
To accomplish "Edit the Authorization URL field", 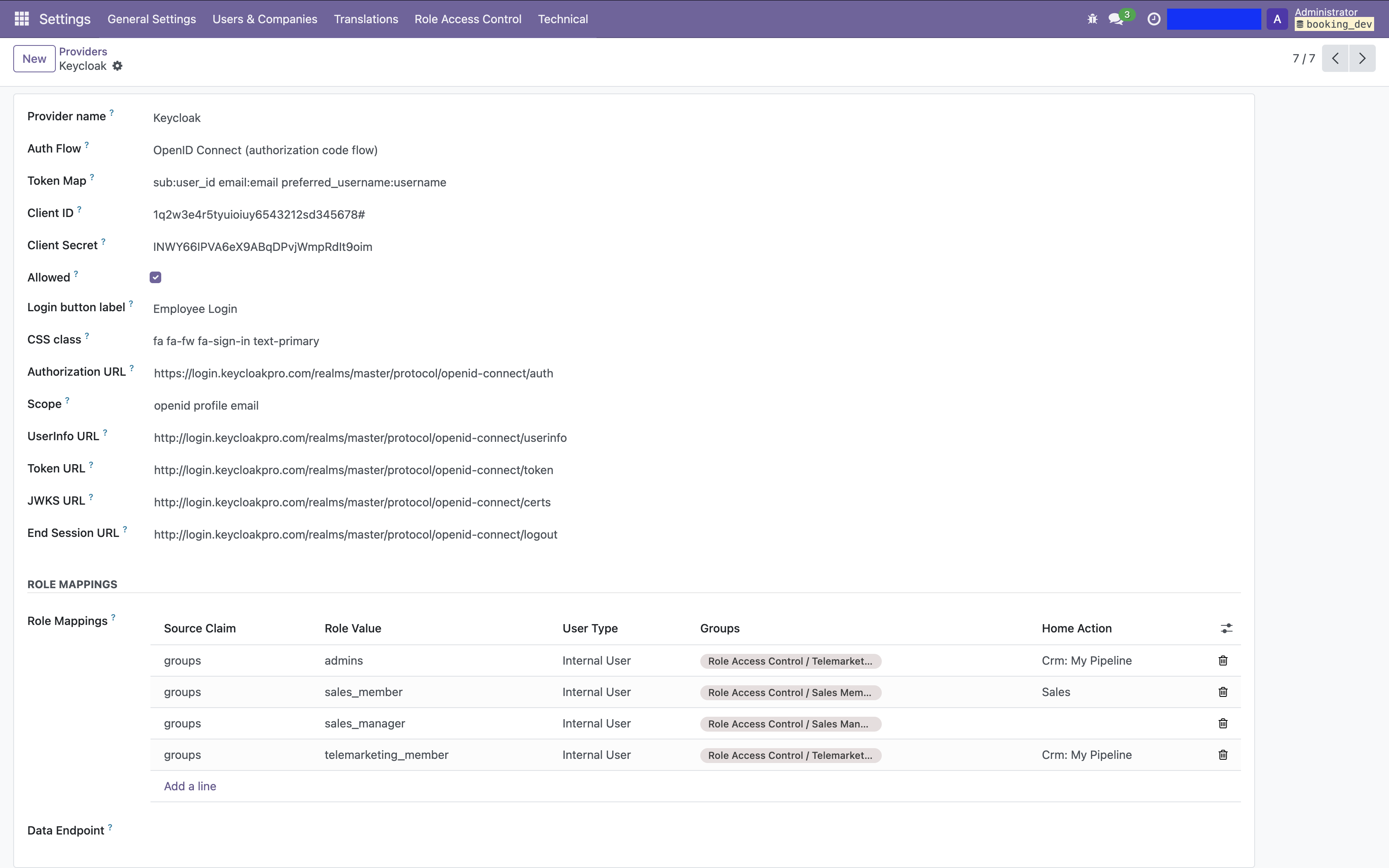I will (696, 374).
